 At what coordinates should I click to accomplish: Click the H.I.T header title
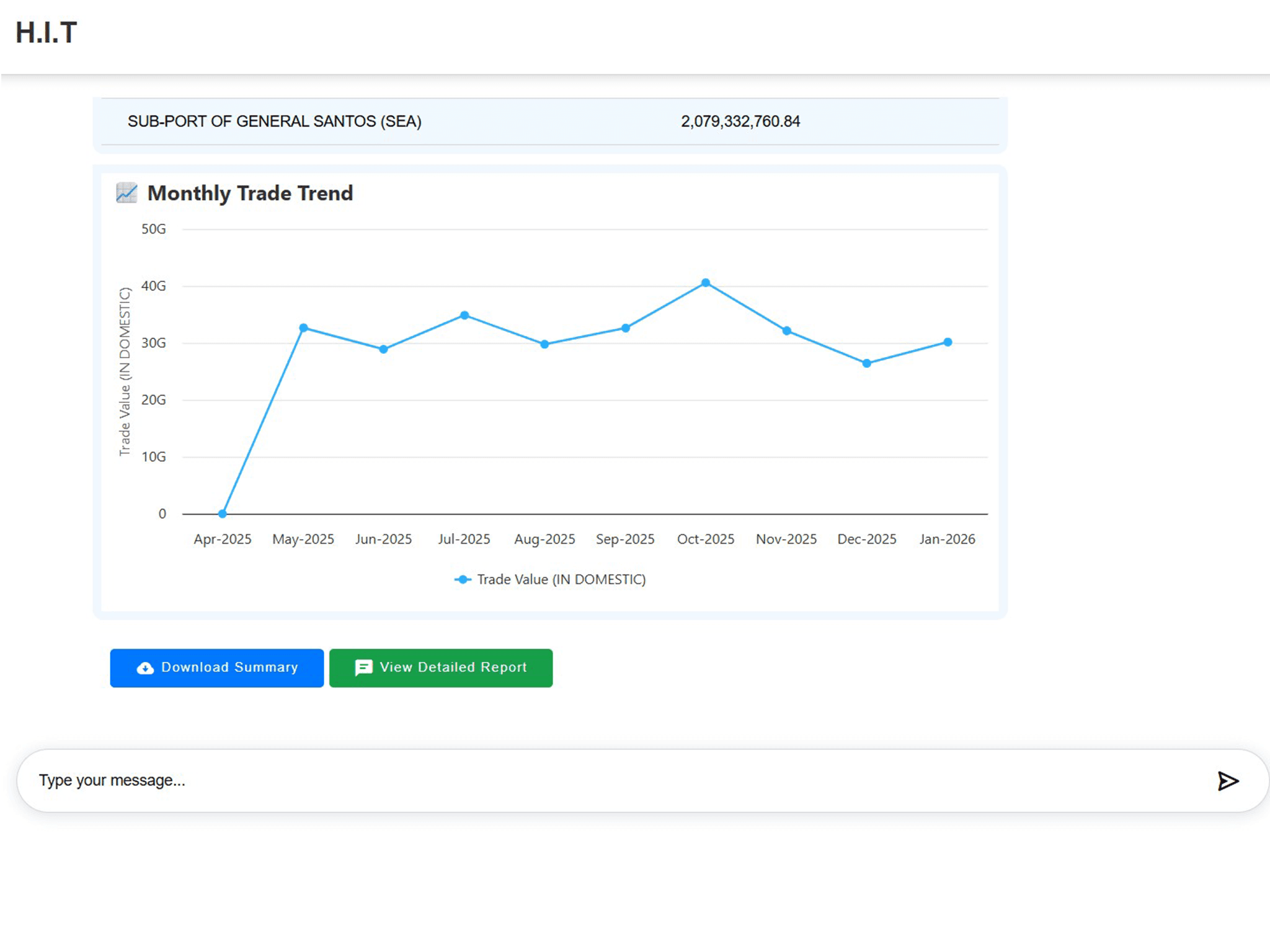(x=47, y=33)
